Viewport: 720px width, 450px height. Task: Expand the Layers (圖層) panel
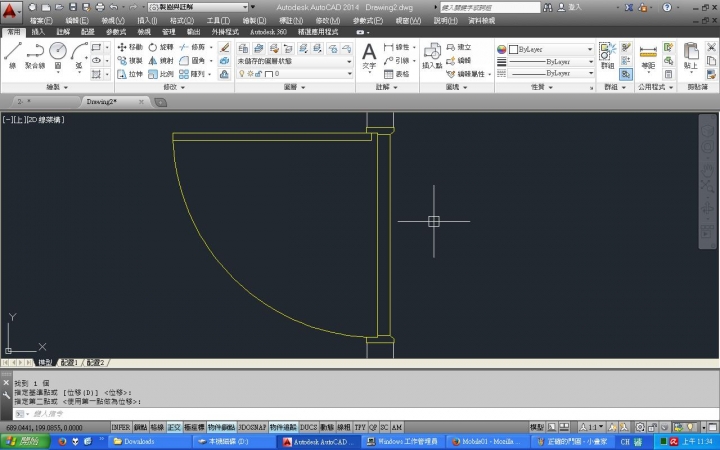click(294, 87)
